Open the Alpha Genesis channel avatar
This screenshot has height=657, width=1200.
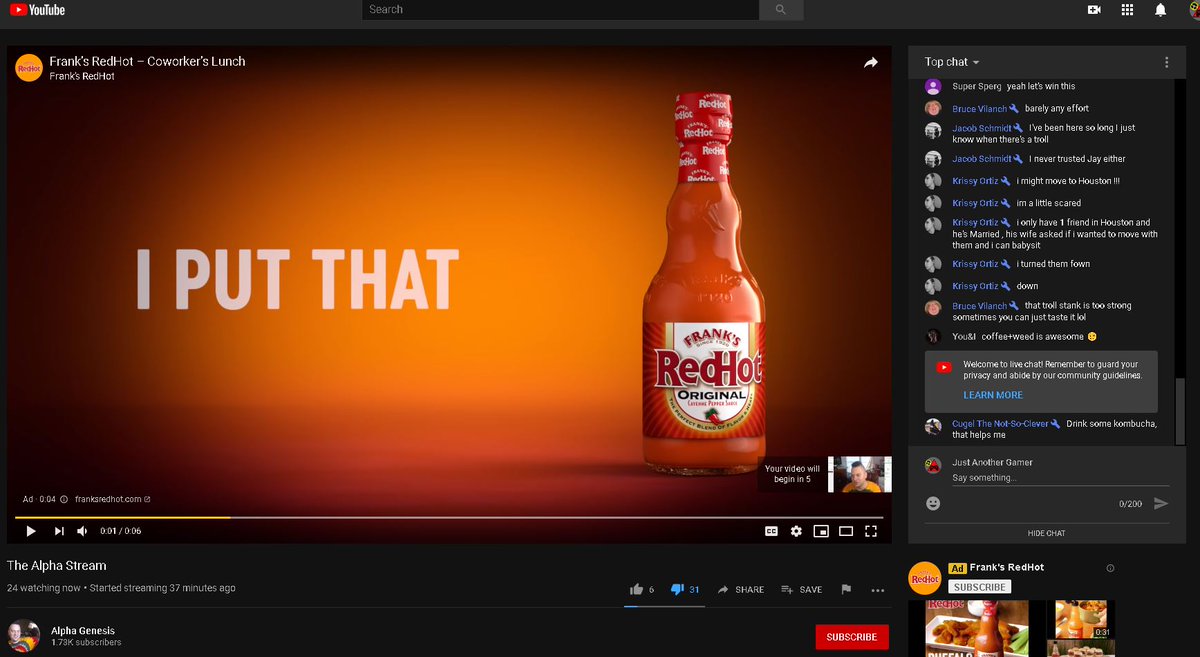pyautogui.click(x=23, y=636)
